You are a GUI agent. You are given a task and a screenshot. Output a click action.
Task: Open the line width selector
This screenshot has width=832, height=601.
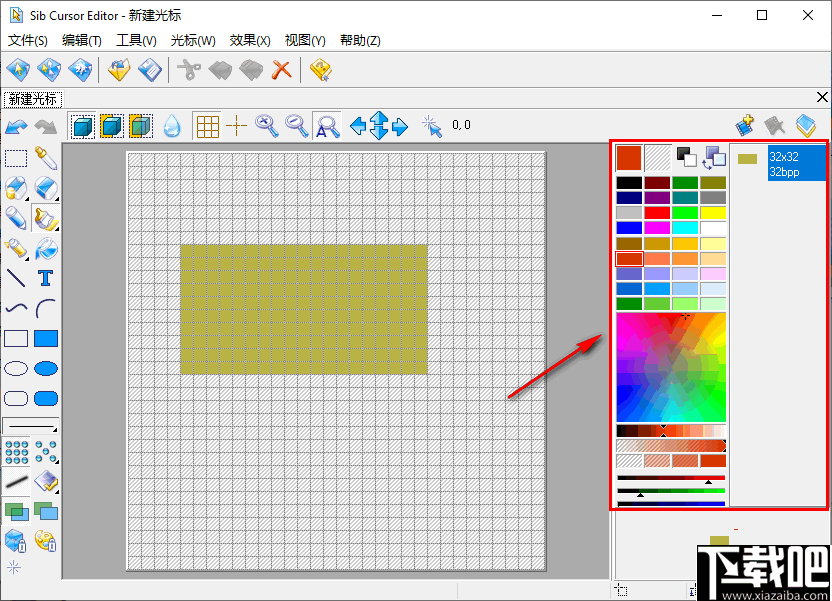coord(30,425)
